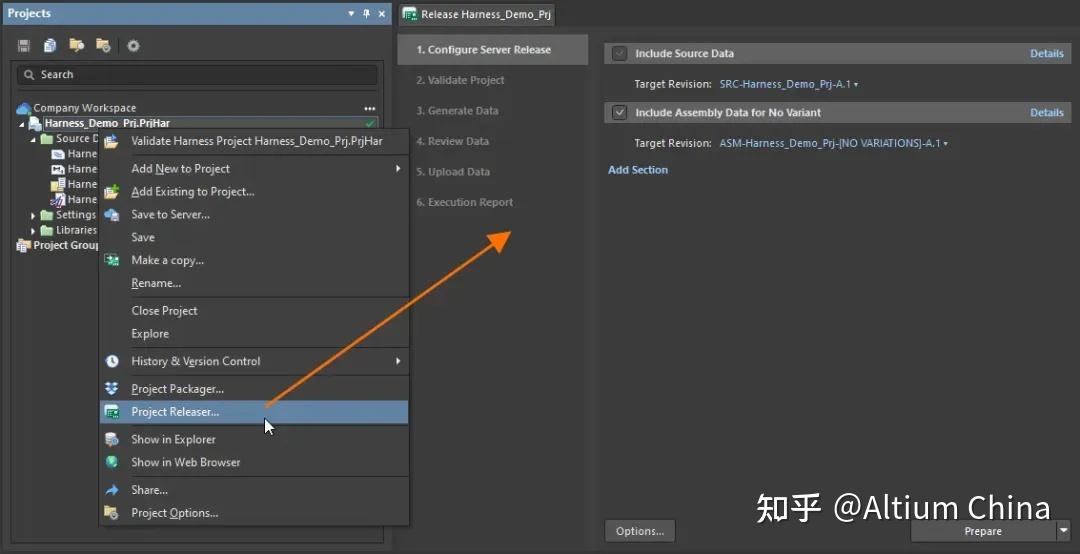This screenshot has width=1080, height=554.
Task: Pin the Projects panel
Action: 366,14
